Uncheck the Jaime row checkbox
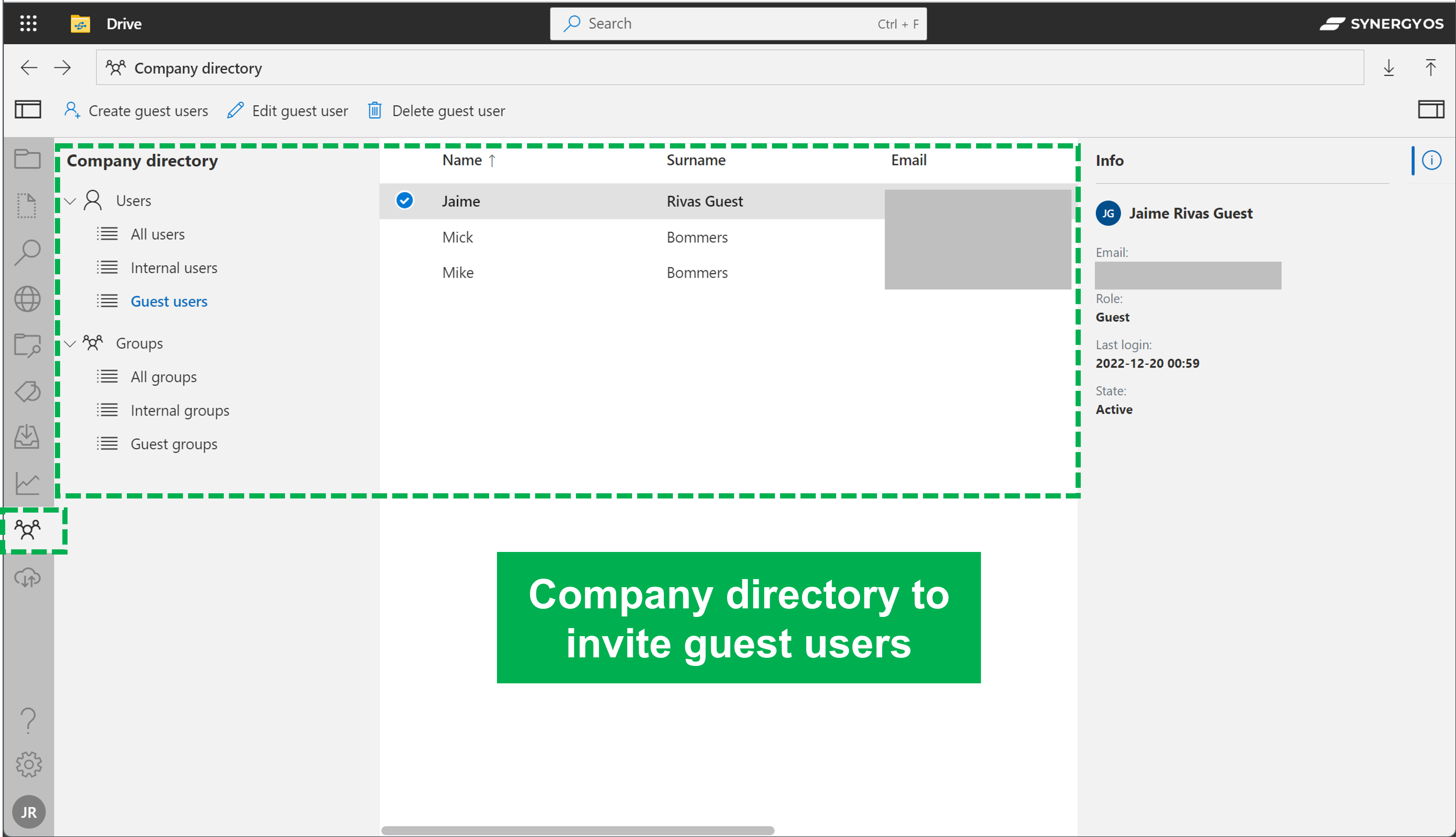The height and width of the screenshot is (837, 1456). [x=405, y=200]
